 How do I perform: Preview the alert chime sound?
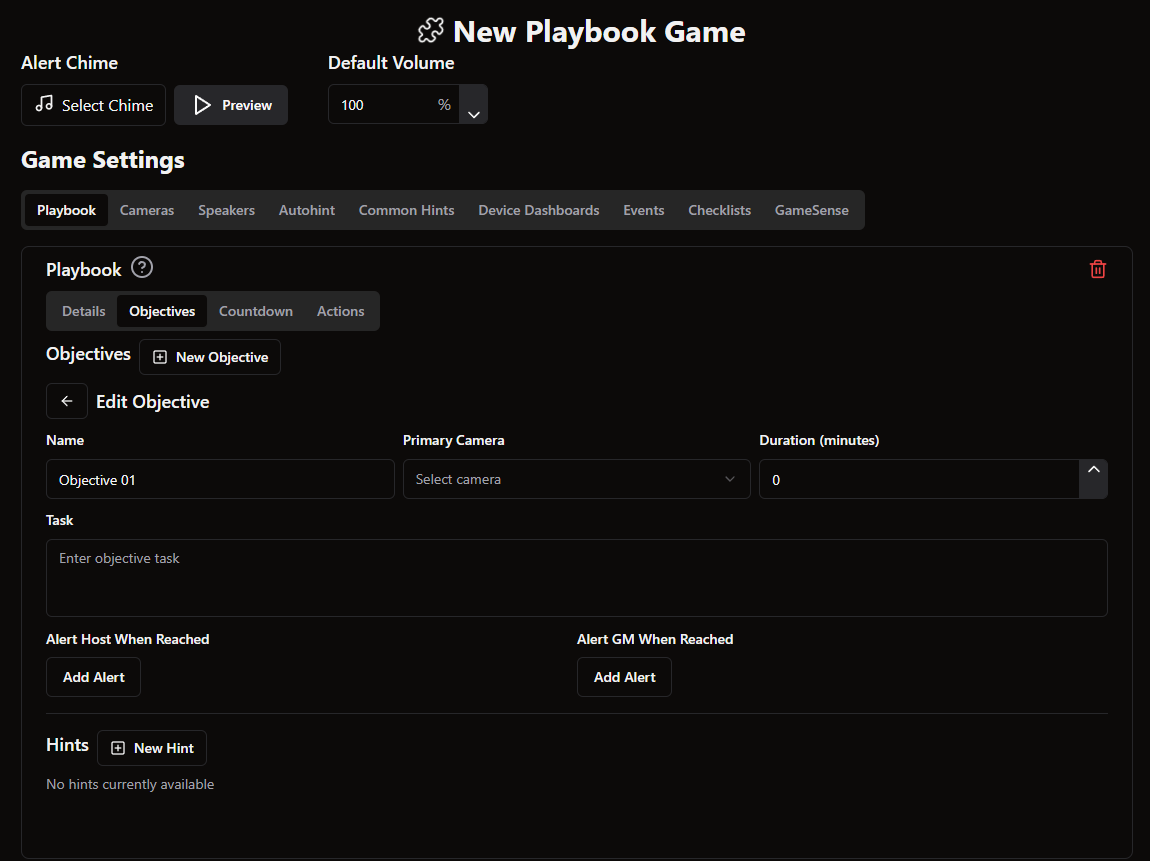(231, 105)
